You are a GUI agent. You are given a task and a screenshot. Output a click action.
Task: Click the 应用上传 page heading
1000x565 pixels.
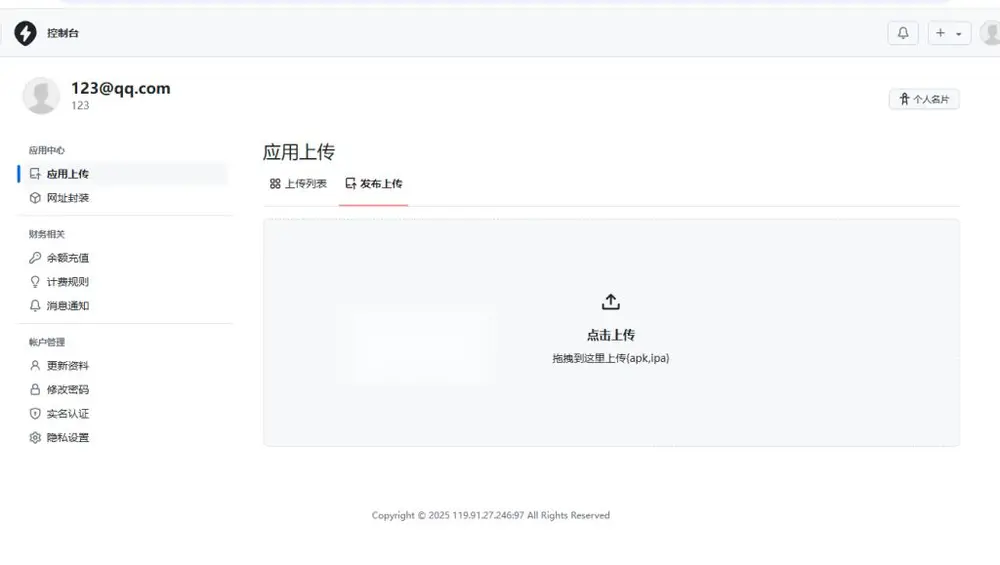[298, 152]
